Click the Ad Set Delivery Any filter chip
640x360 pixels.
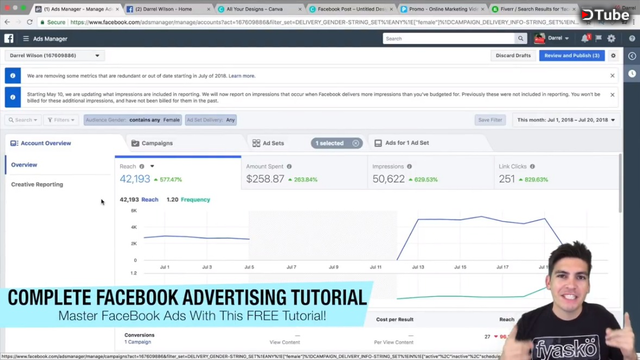(x=211, y=120)
